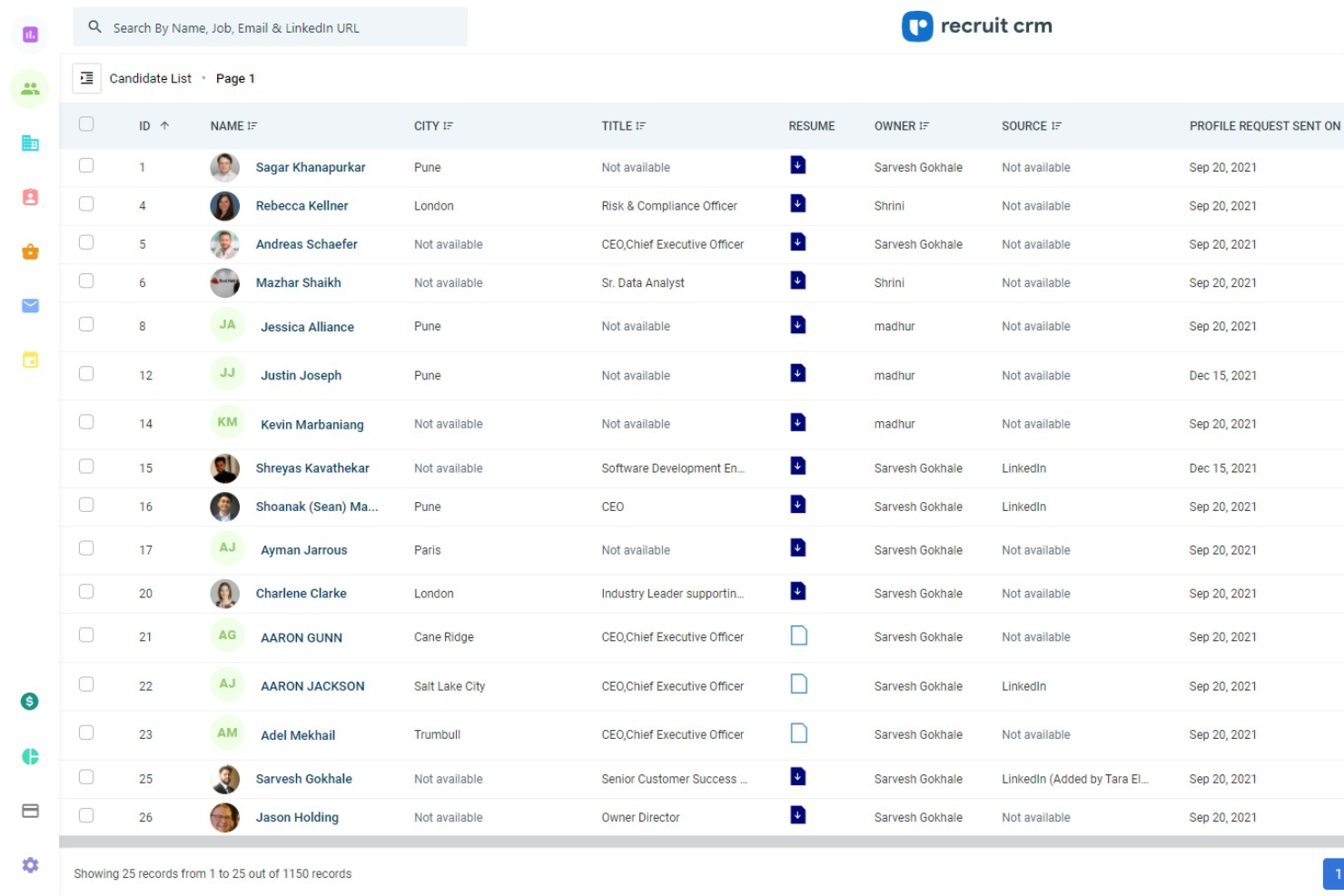Open the Mailbox envelope icon in sidebar
The height and width of the screenshot is (896, 1344).
tap(30, 306)
